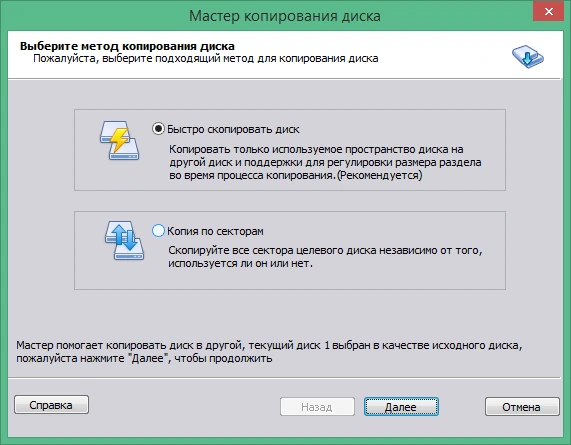Click the sector copy arrows disk icon
The height and width of the screenshot is (445, 571).
click(124, 240)
